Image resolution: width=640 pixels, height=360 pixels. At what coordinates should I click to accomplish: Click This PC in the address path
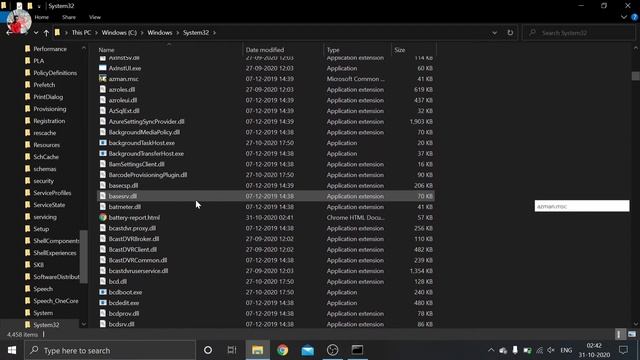(81, 33)
